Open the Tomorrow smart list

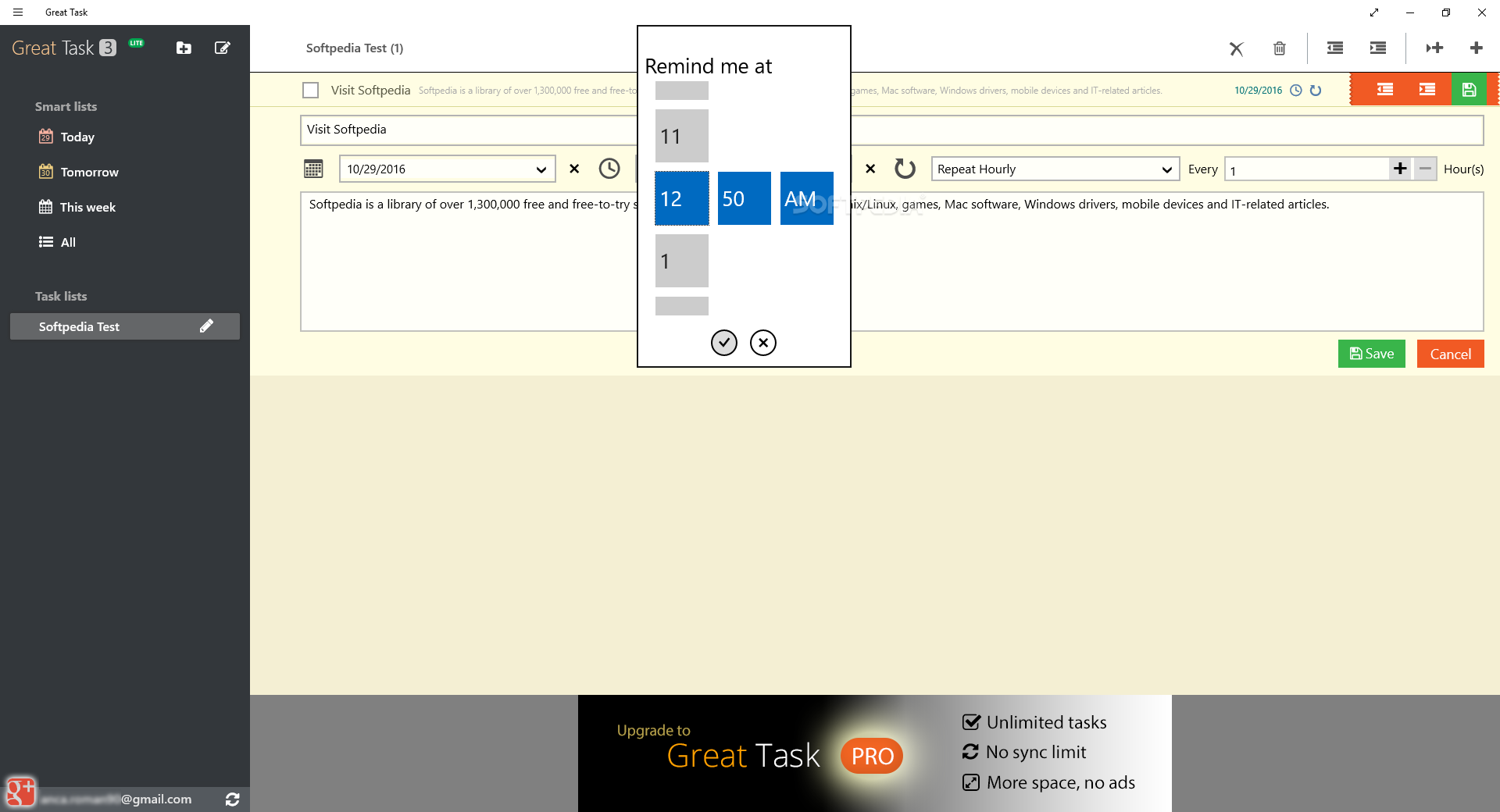pyautogui.click(x=78, y=172)
